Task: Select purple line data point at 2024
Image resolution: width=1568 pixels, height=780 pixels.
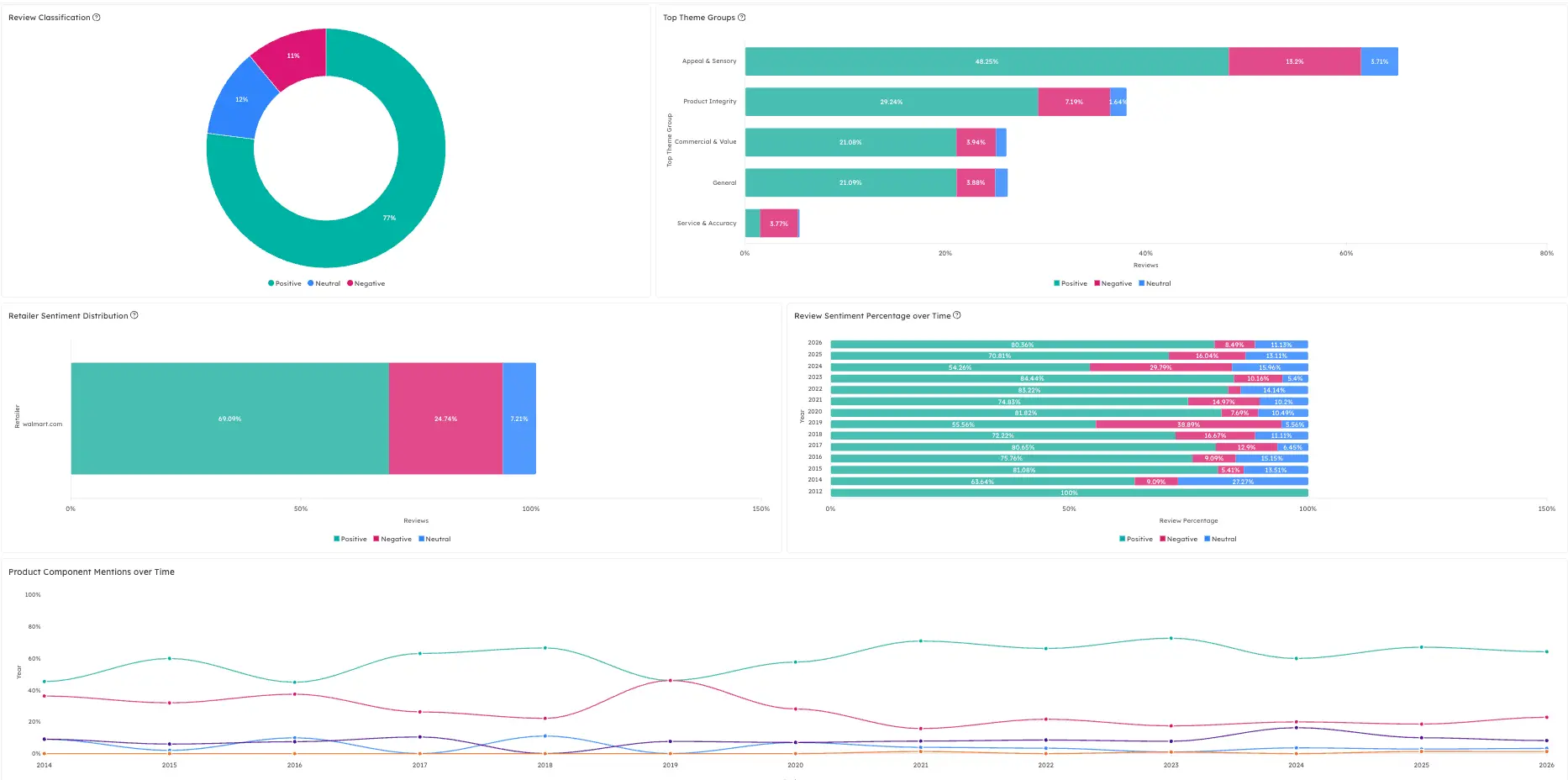Action: click(1297, 728)
